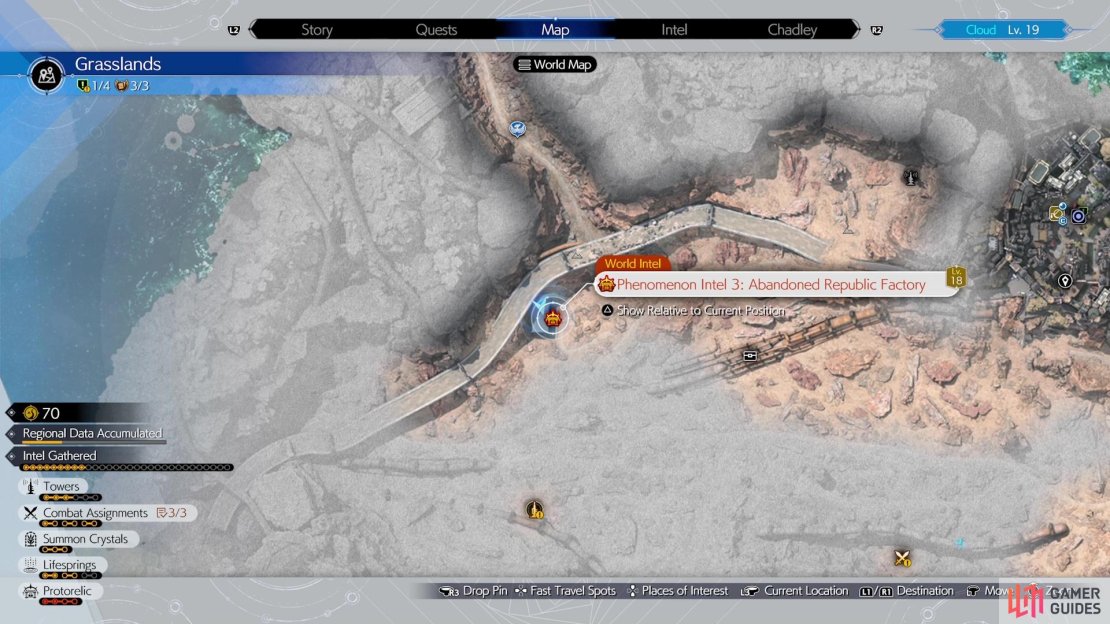Switch to the Quests tab

pyautogui.click(x=436, y=30)
